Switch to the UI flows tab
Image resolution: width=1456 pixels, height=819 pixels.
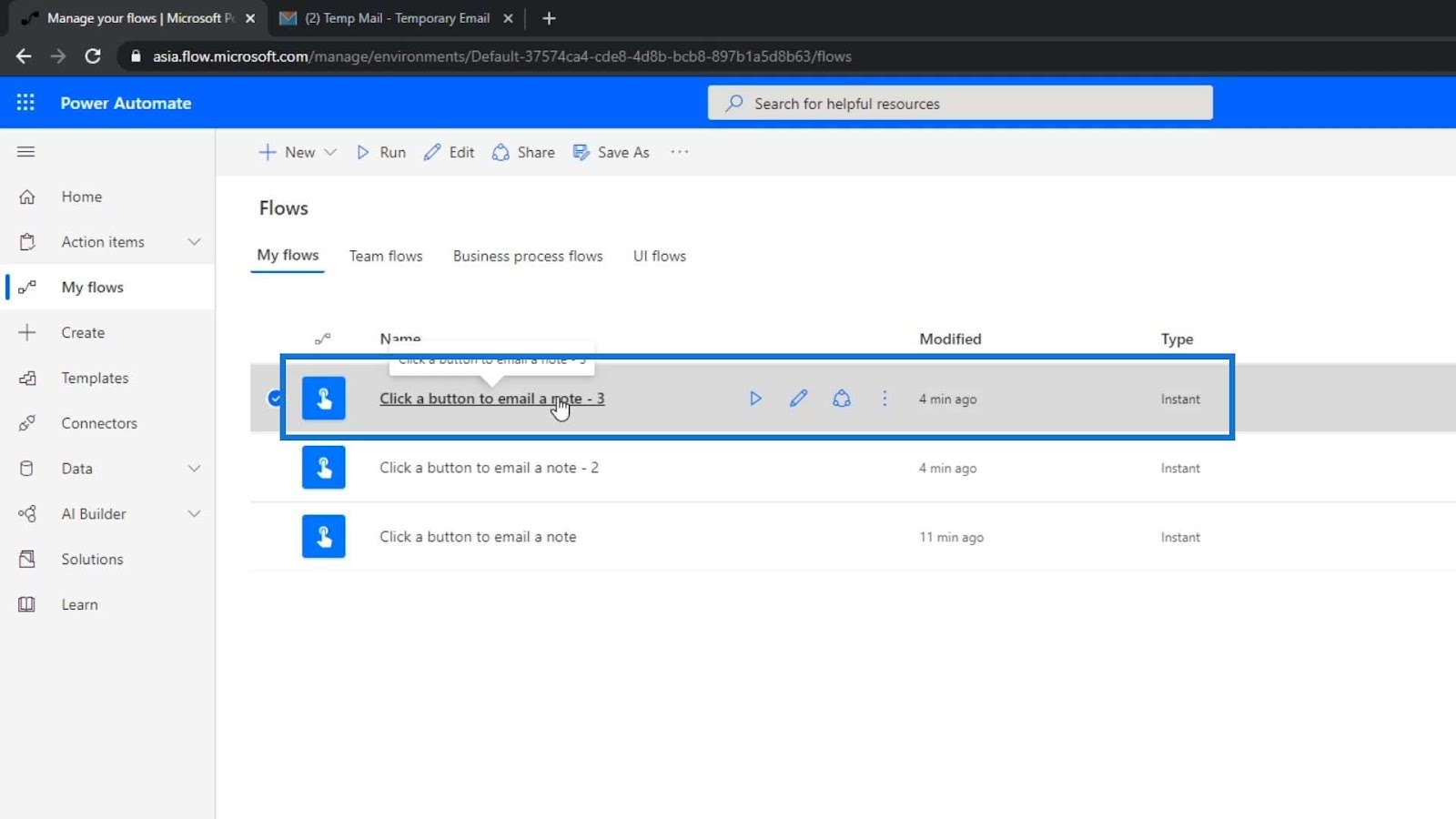[x=660, y=257]
